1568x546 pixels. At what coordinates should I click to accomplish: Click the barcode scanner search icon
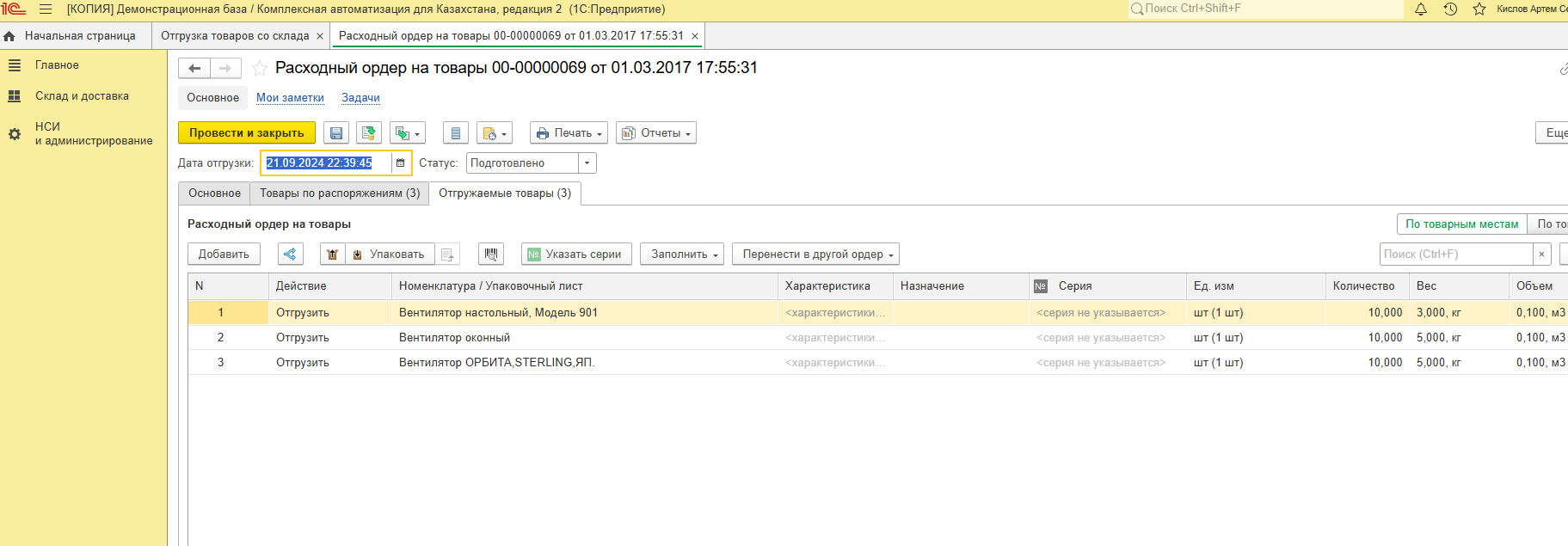coord(490,255)
